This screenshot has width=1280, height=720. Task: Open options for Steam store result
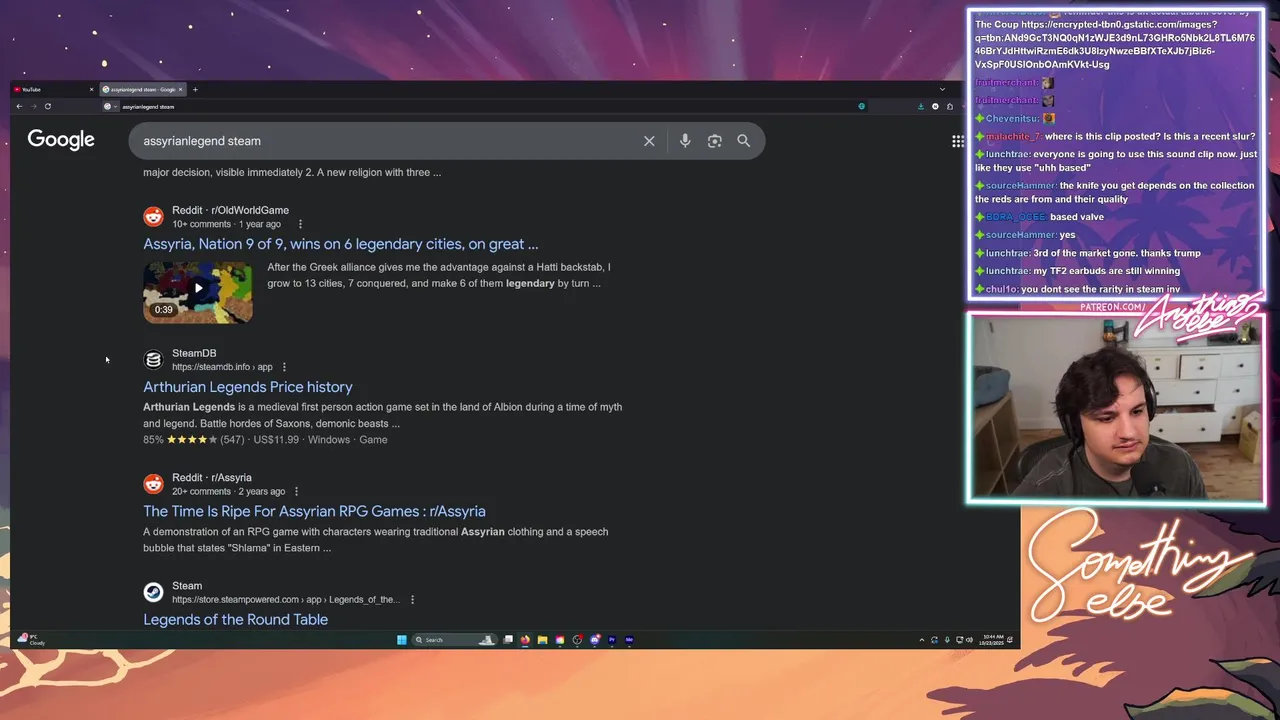pos(412,600)
